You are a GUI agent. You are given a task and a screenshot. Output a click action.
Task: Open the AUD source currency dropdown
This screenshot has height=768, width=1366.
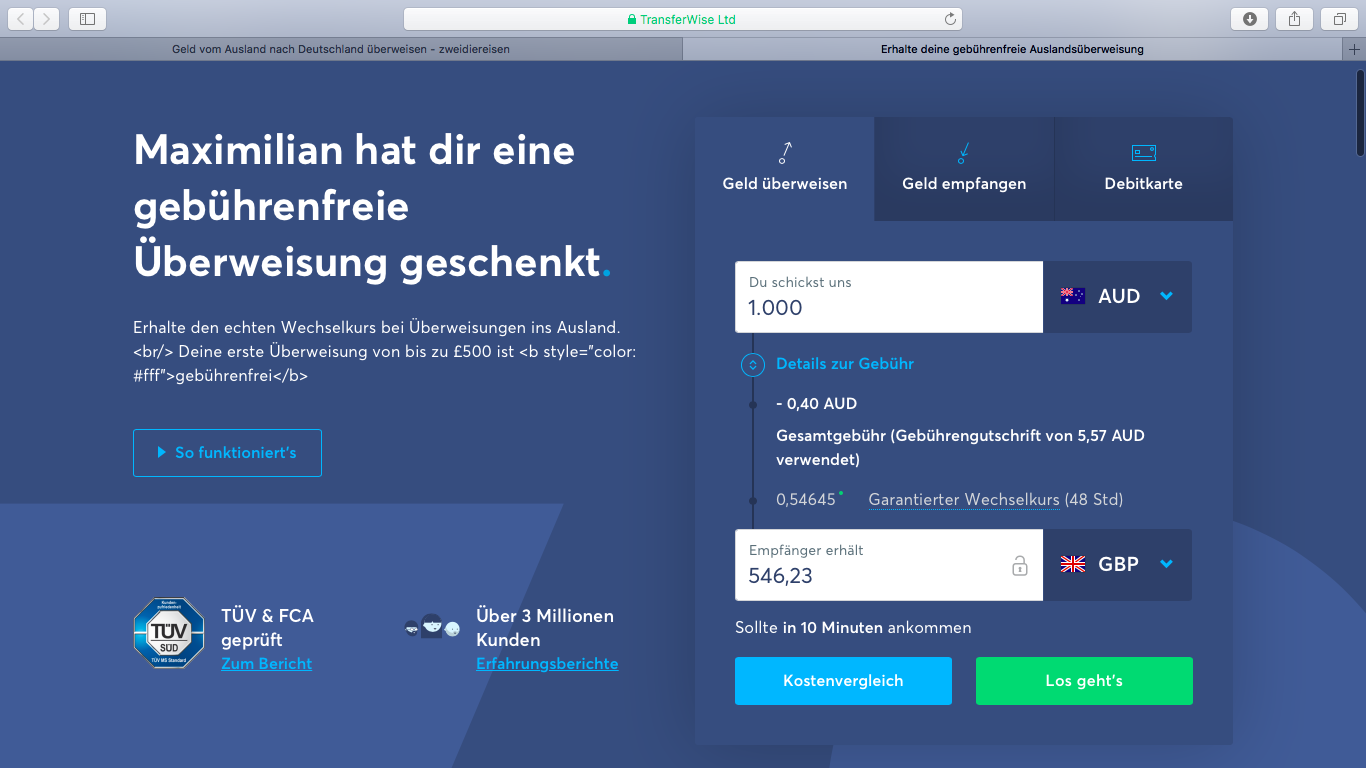(1117, 296)
